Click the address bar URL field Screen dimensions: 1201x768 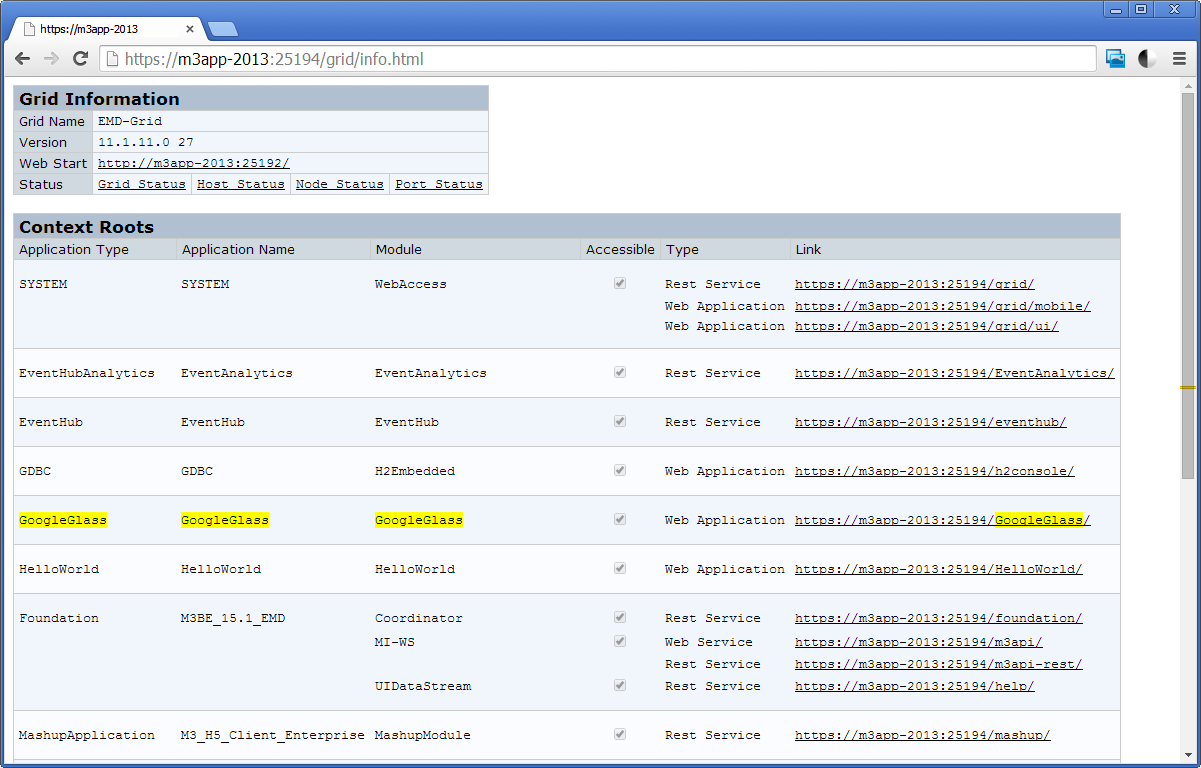(600, 59)
